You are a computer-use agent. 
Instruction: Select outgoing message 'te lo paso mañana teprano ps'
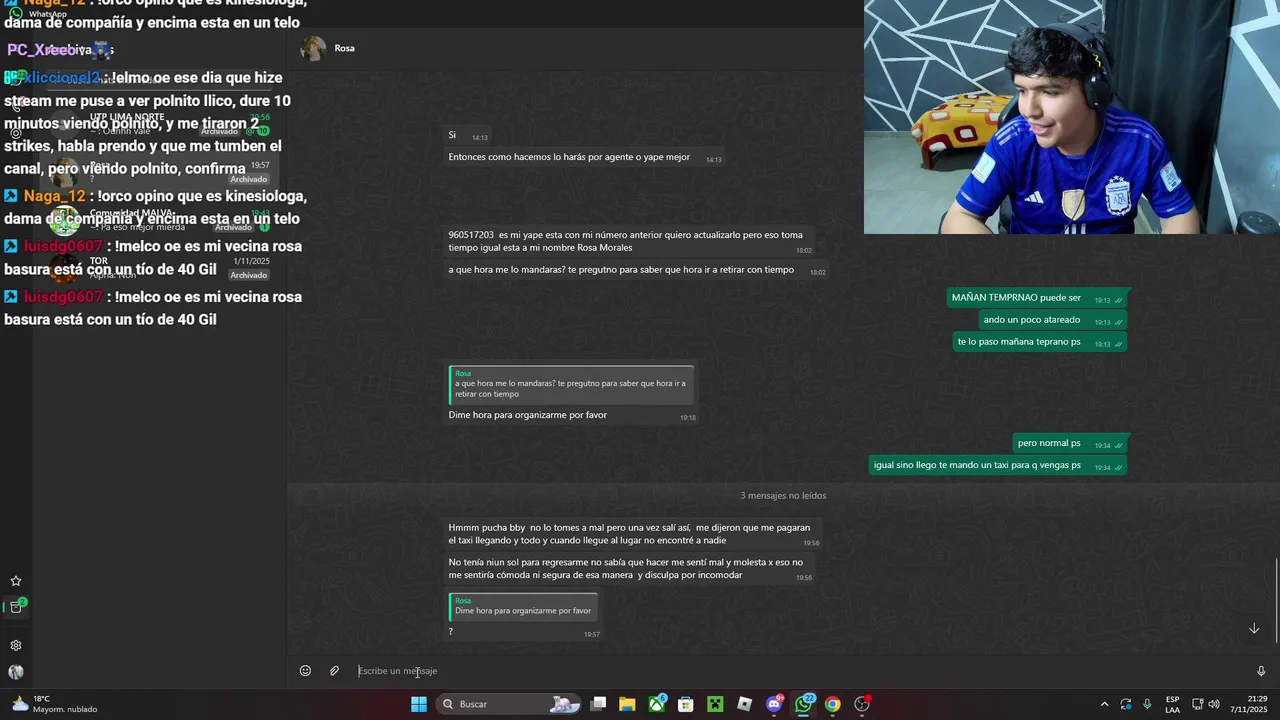[x=1040, y=342]
